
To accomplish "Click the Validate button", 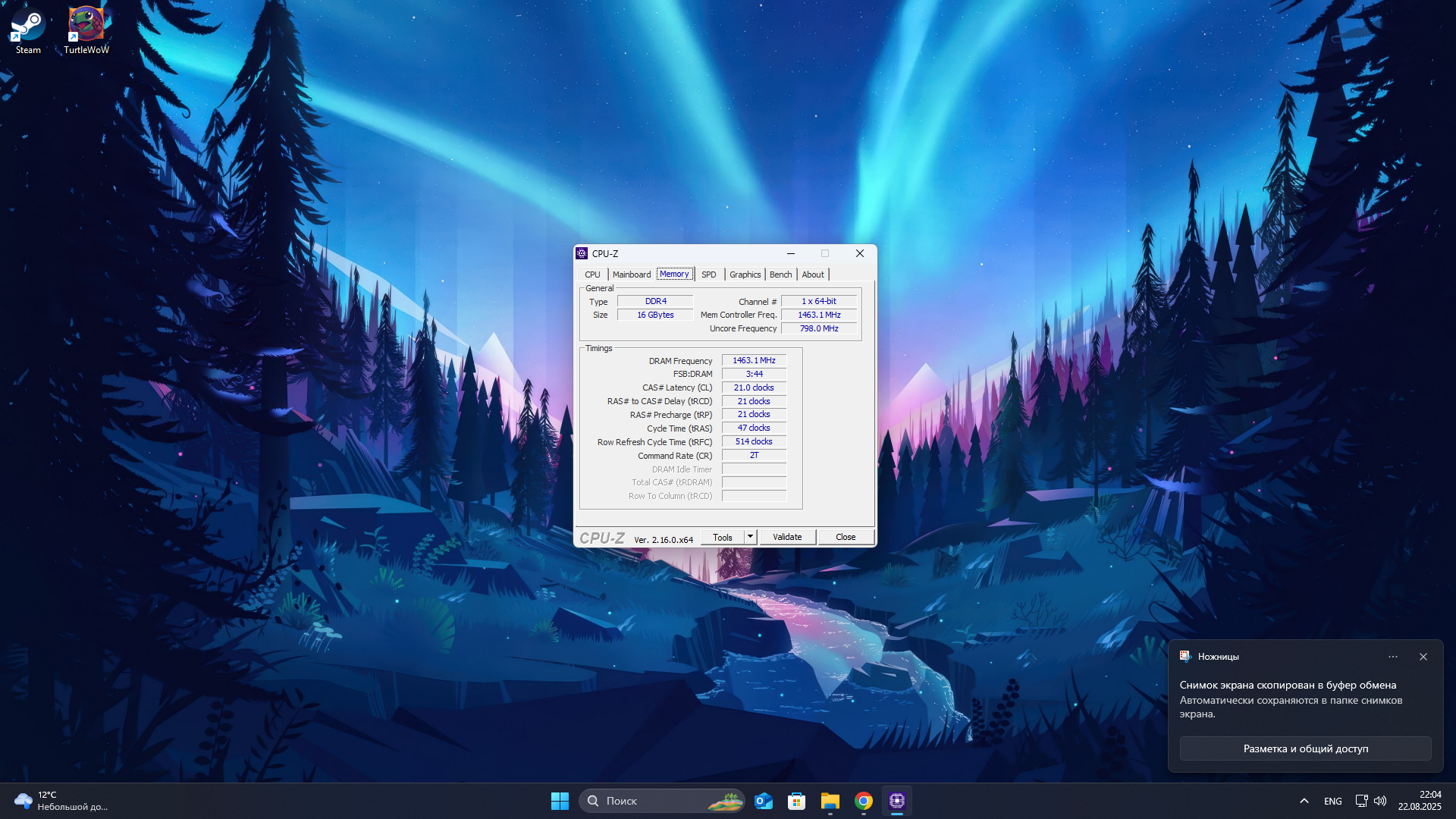I will pyautogui.click(x=787, y=537).
